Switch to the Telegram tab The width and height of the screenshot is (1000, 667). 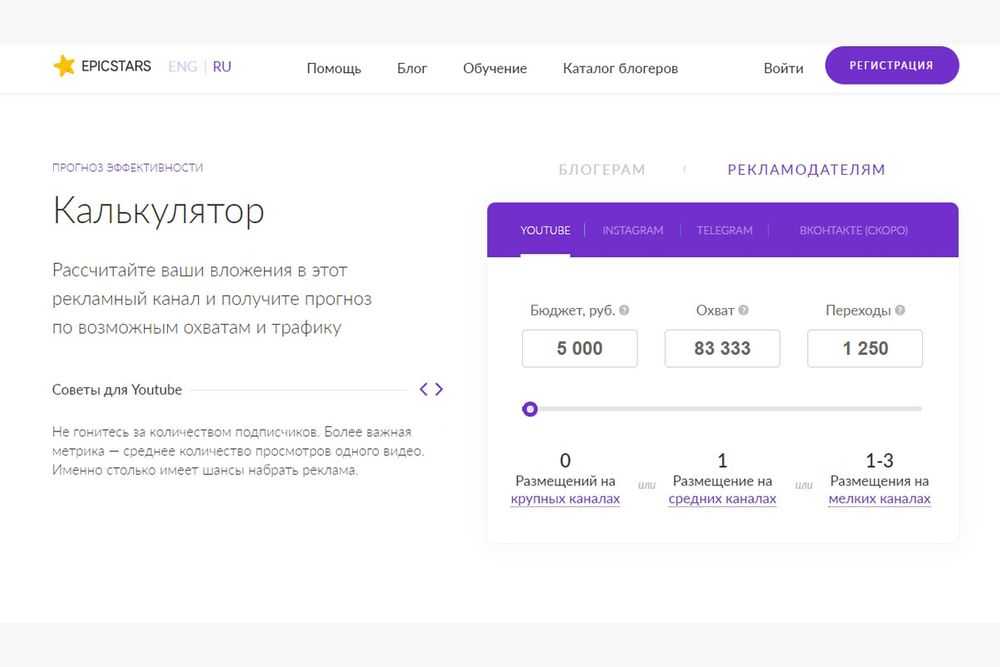724,230
